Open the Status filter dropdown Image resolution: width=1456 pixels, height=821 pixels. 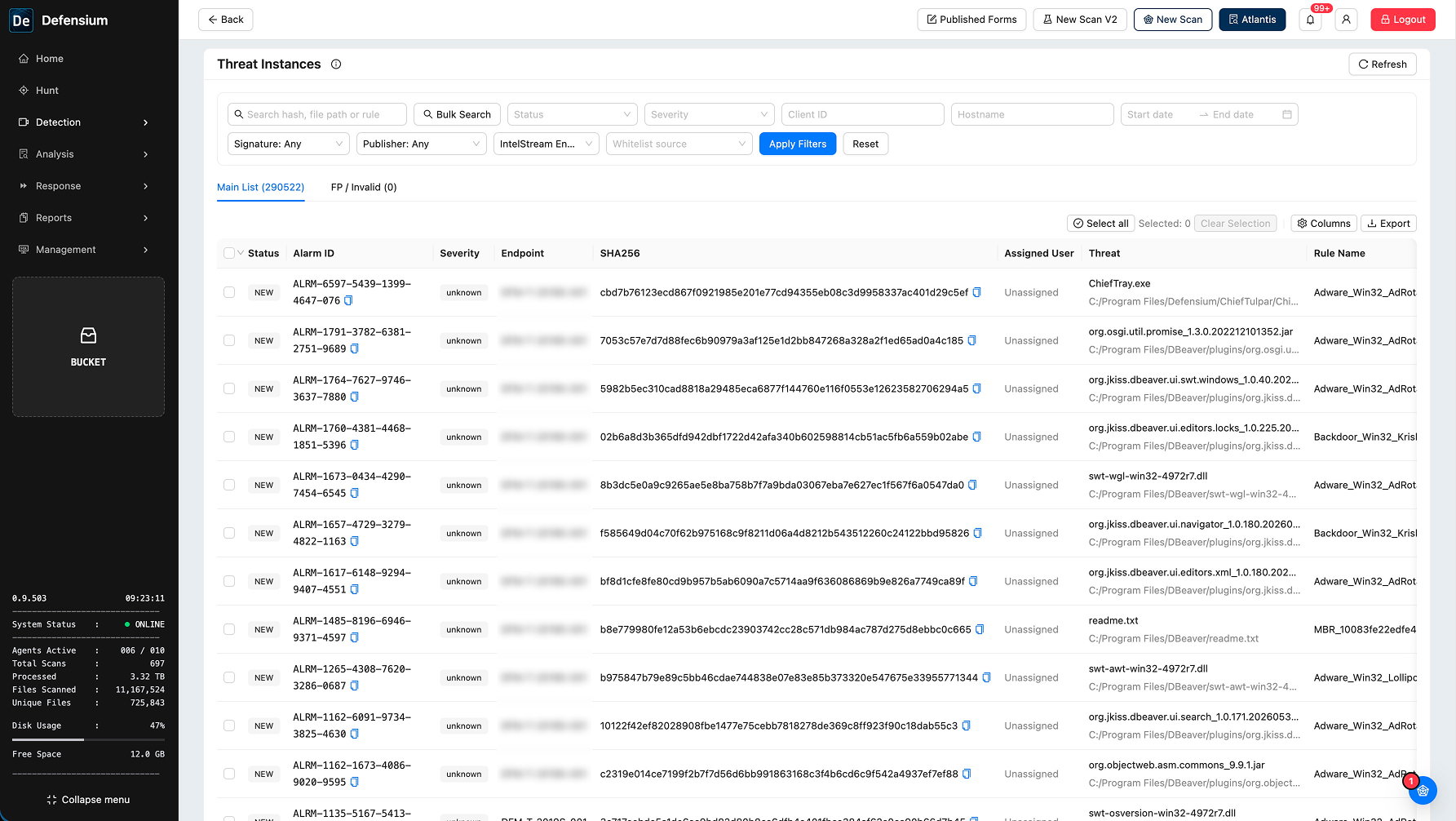(x=572, y=114)
